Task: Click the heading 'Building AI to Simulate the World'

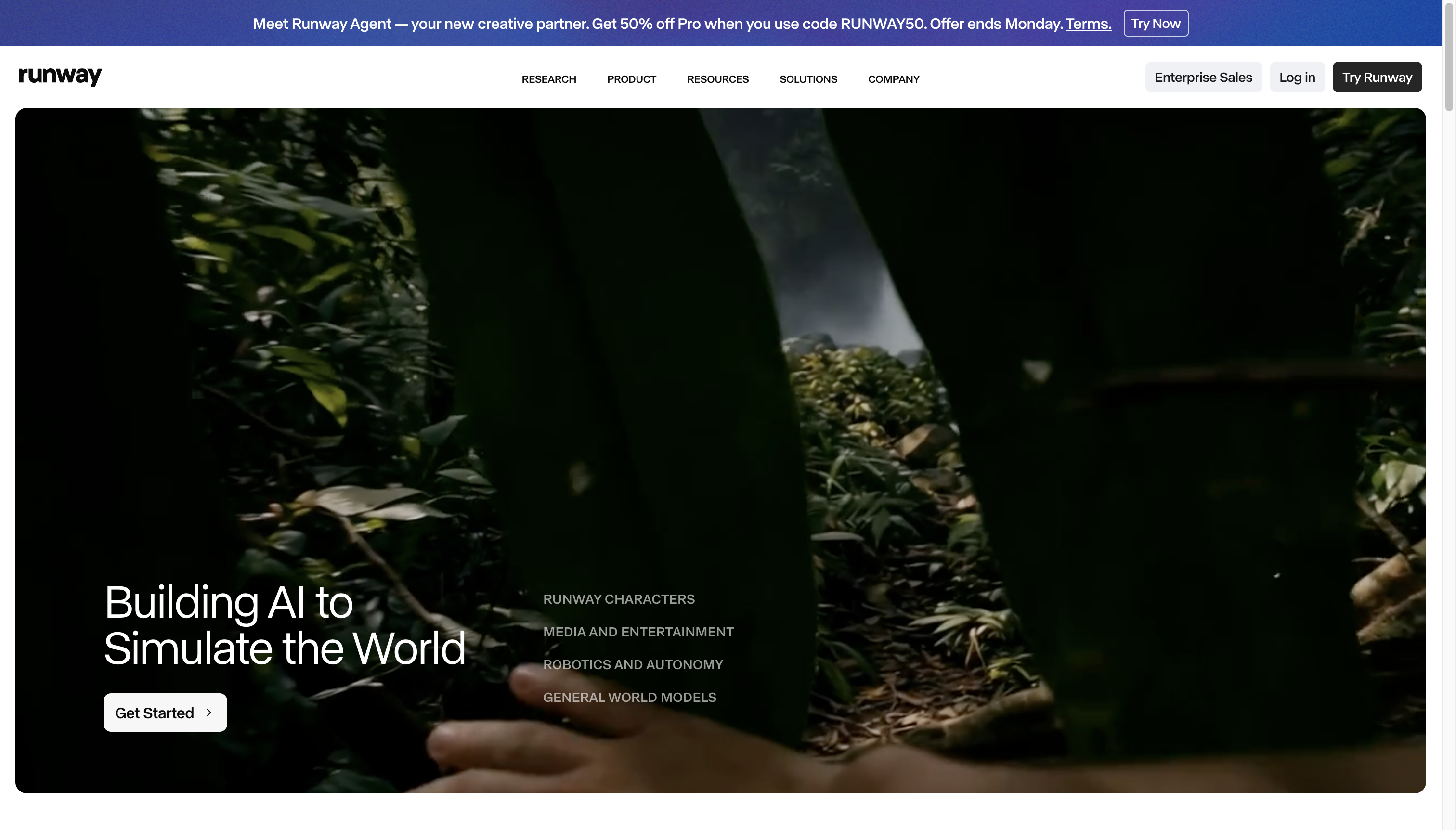Action: [285, 625]
